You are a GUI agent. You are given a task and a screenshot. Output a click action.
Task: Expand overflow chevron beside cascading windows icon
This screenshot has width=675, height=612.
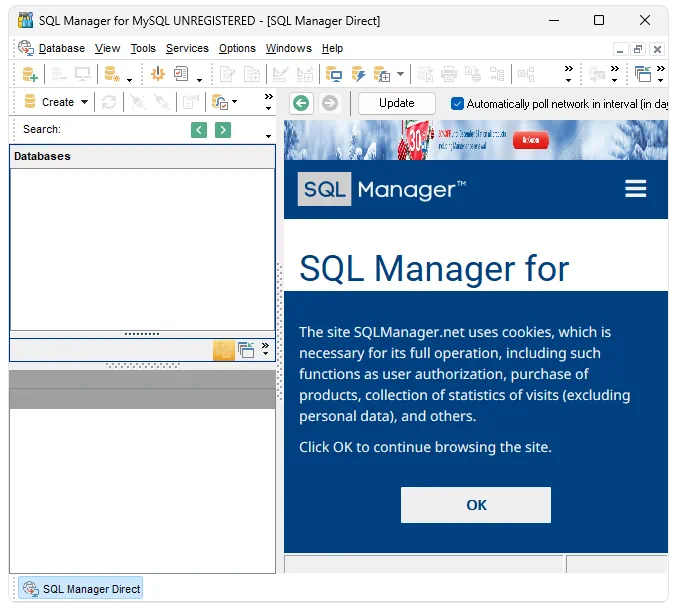660,74
